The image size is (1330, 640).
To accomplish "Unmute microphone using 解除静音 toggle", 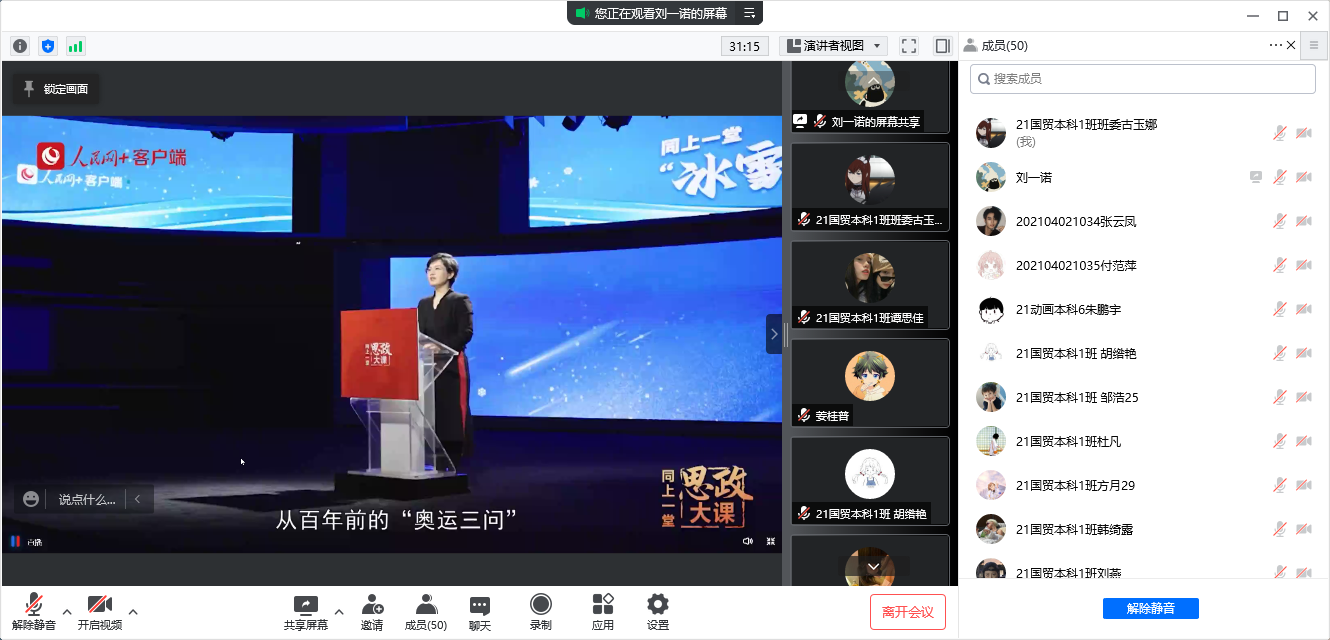I will [34, 612].
